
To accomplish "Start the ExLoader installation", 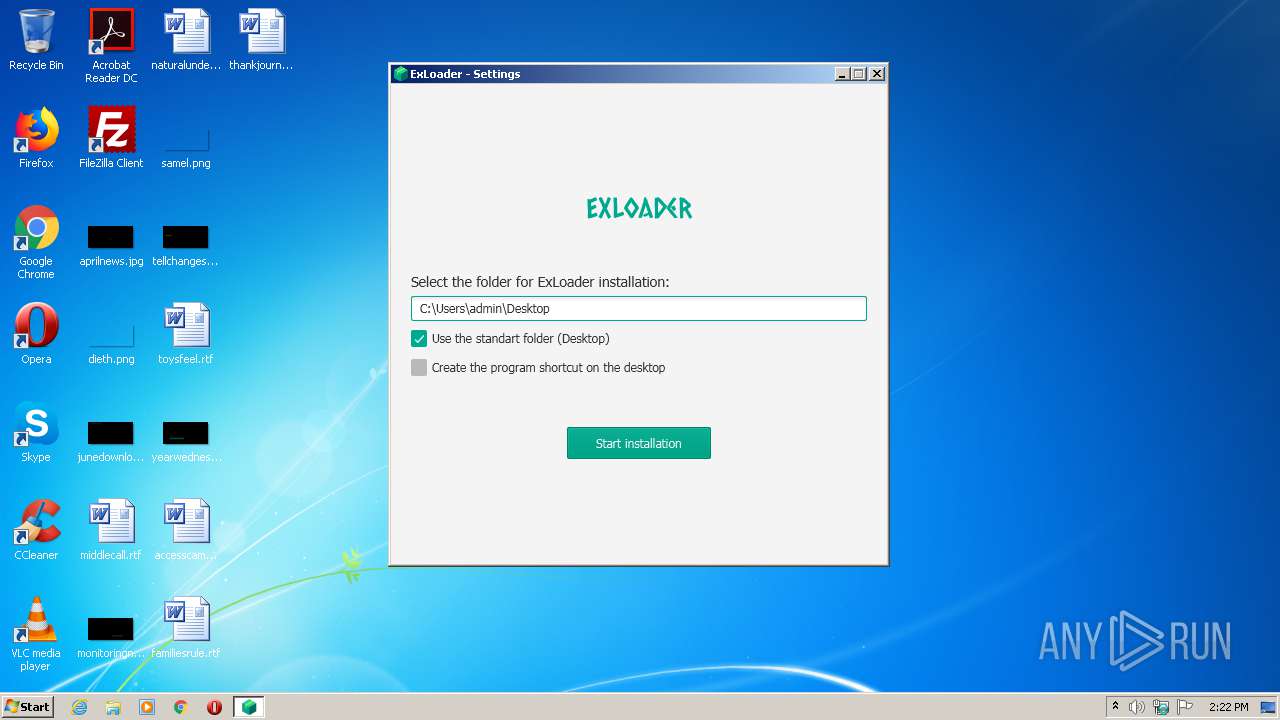I will (638, 443).
